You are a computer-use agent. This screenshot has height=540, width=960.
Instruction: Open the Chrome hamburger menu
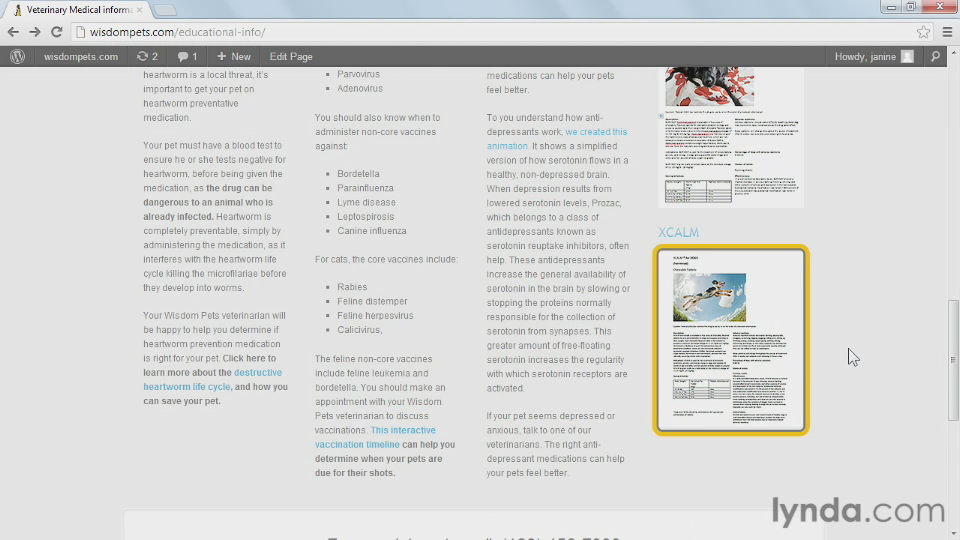point(946,32)
